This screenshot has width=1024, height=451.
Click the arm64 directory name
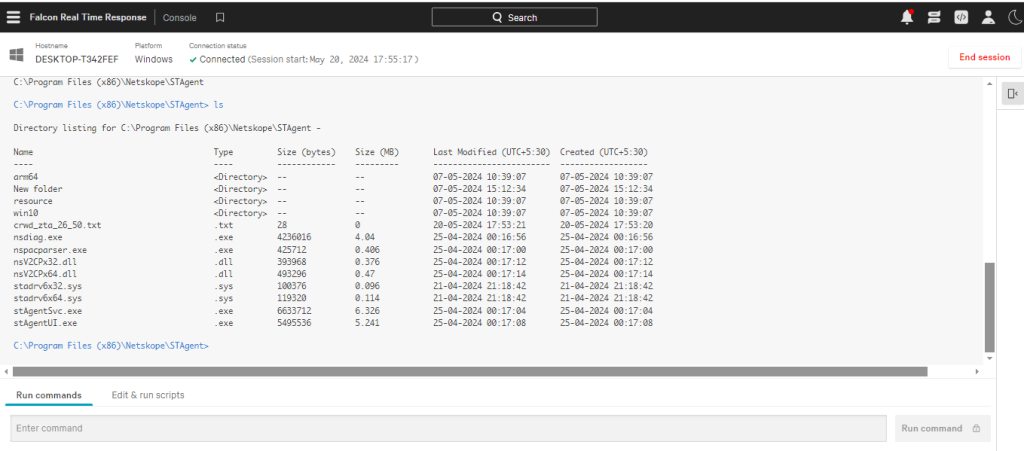(25, 177)
